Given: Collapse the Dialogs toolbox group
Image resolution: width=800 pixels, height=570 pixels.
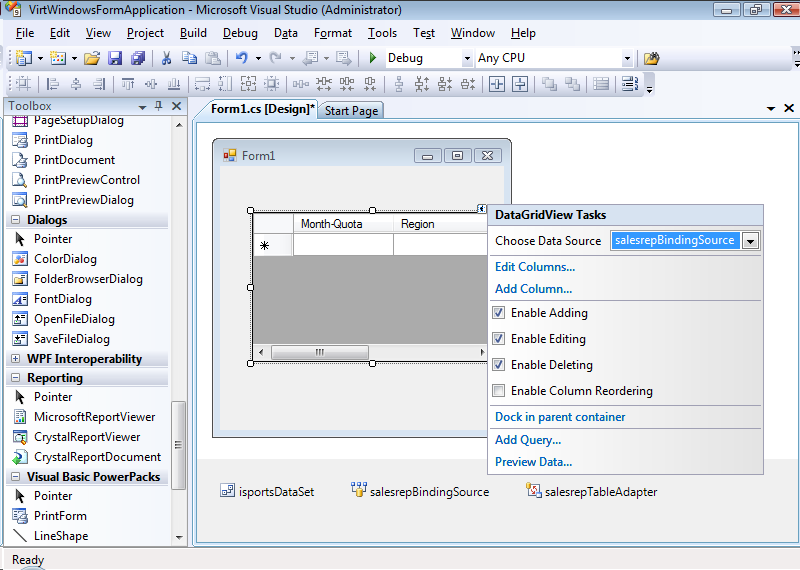Looking at the screenshot, I should click(x=16, y=220).
